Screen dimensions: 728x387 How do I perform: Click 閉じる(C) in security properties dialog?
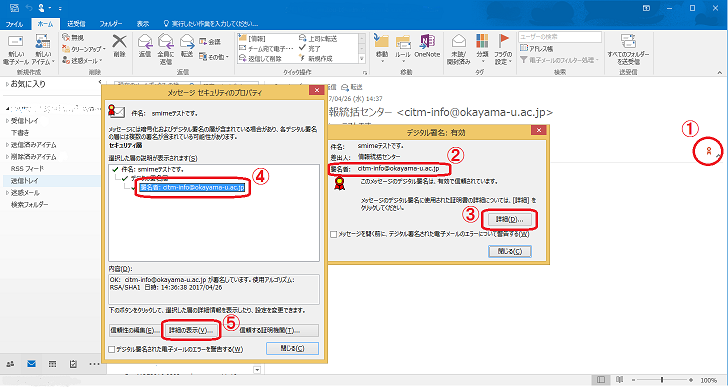292,348
